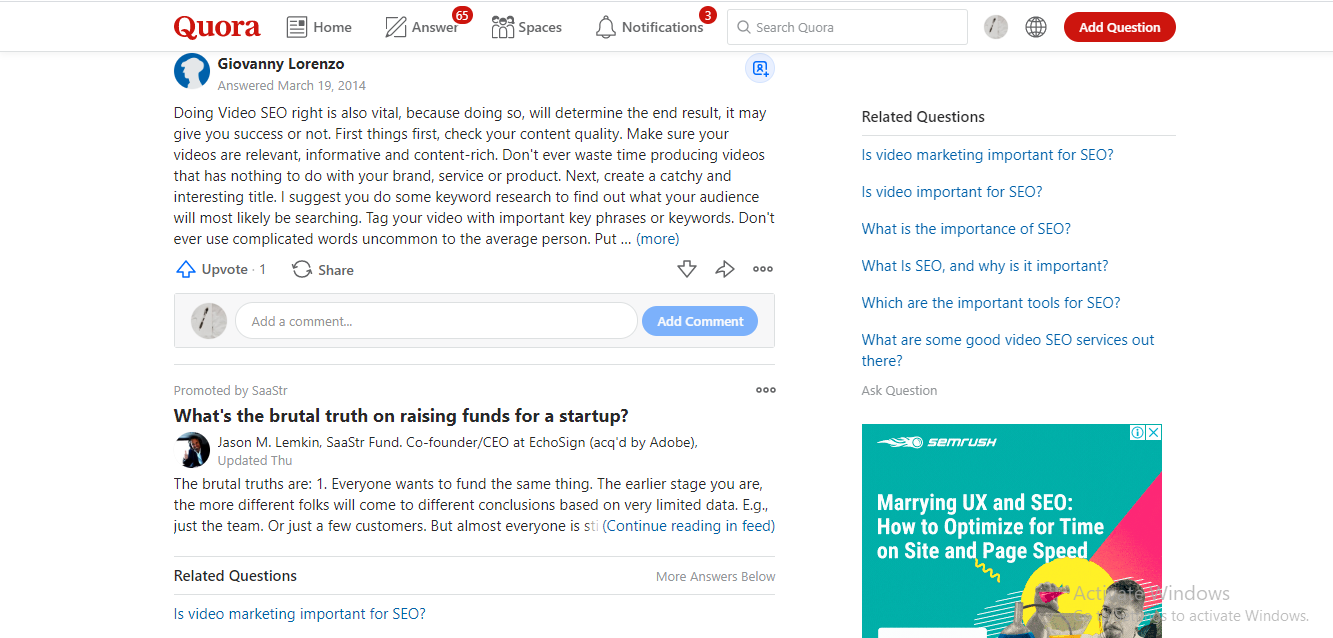Screen dimensions: 1333x638
Task: Open the promoted post's three-dot menu
Action: click(x=766, y=390)
